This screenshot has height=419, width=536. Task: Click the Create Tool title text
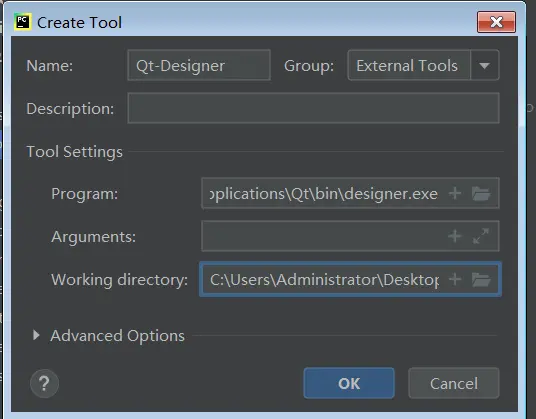[79, 23]
